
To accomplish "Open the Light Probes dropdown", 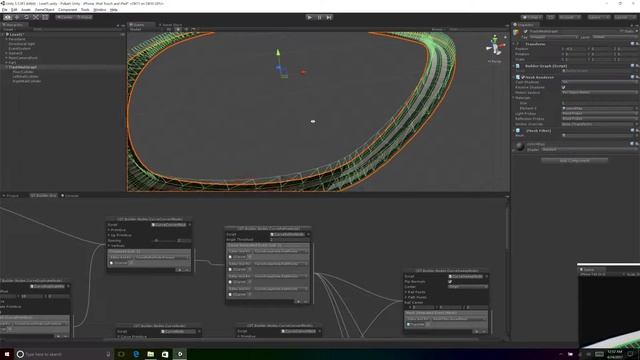I will pyautogui.click(x=599, y=113).
